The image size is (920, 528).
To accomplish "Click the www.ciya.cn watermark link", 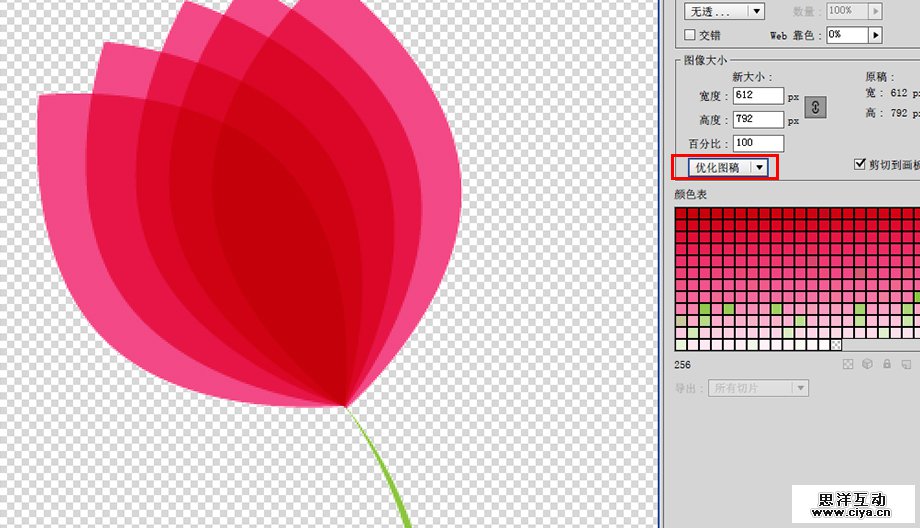I will coord(851,513).
